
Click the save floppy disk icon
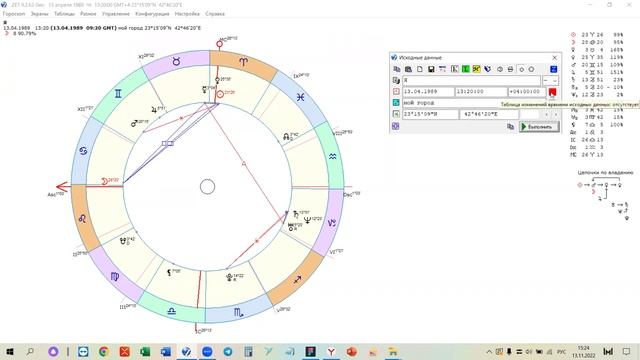coord(431,69)
